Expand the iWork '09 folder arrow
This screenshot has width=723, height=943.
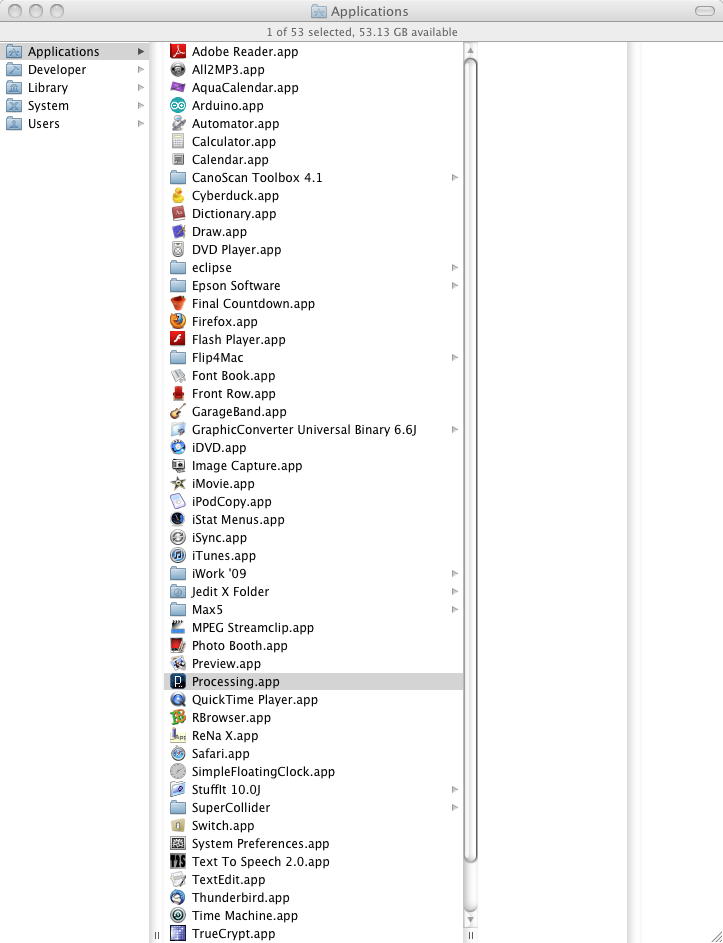[455, 573]
